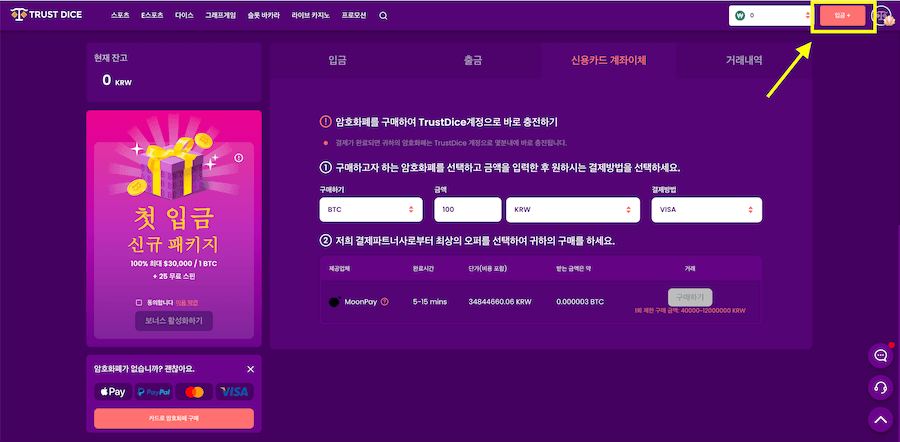The image size is (900, 442).
Task: Open the VISA payment method dropdown
Action: (x=707, y=210)
